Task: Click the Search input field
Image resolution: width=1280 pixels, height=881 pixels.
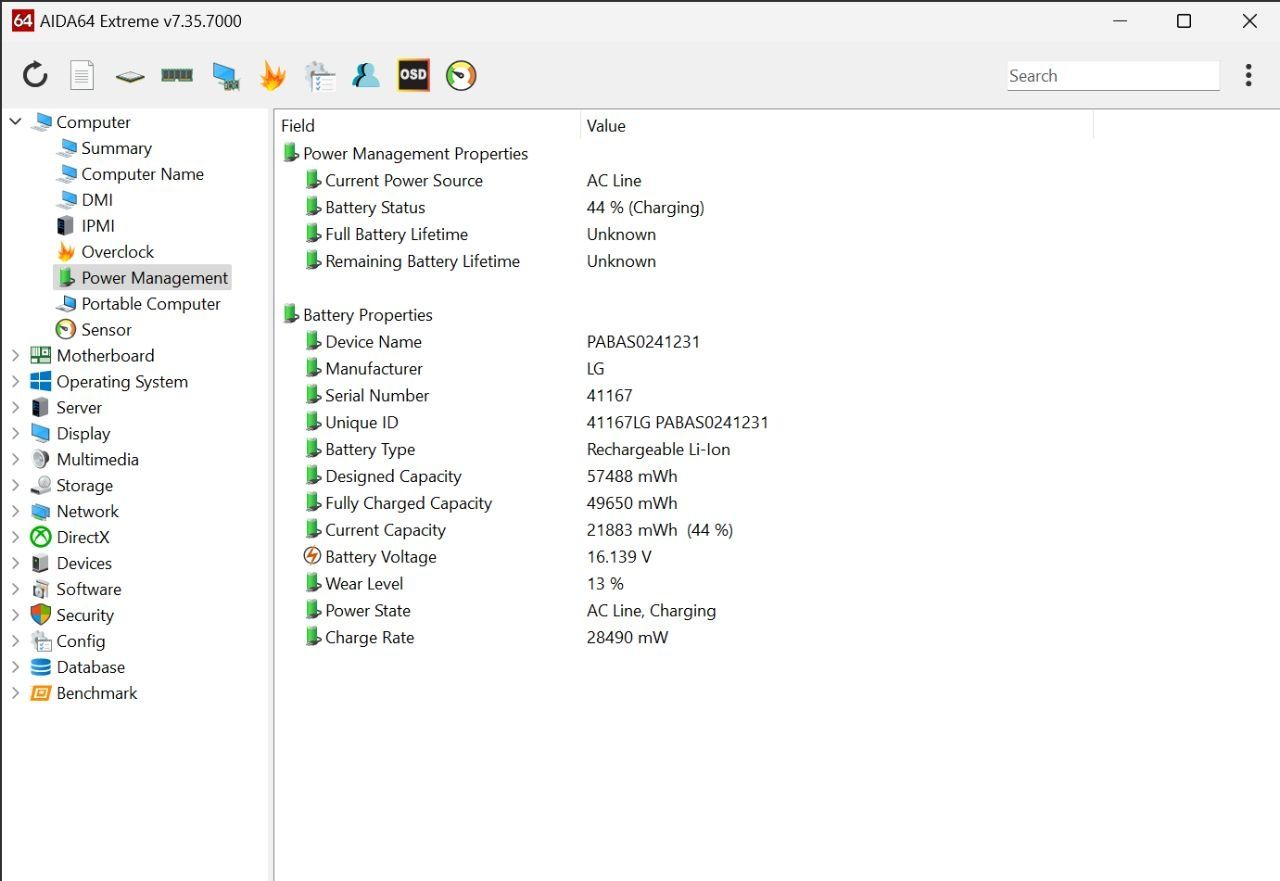Action: coord(1113,76)
